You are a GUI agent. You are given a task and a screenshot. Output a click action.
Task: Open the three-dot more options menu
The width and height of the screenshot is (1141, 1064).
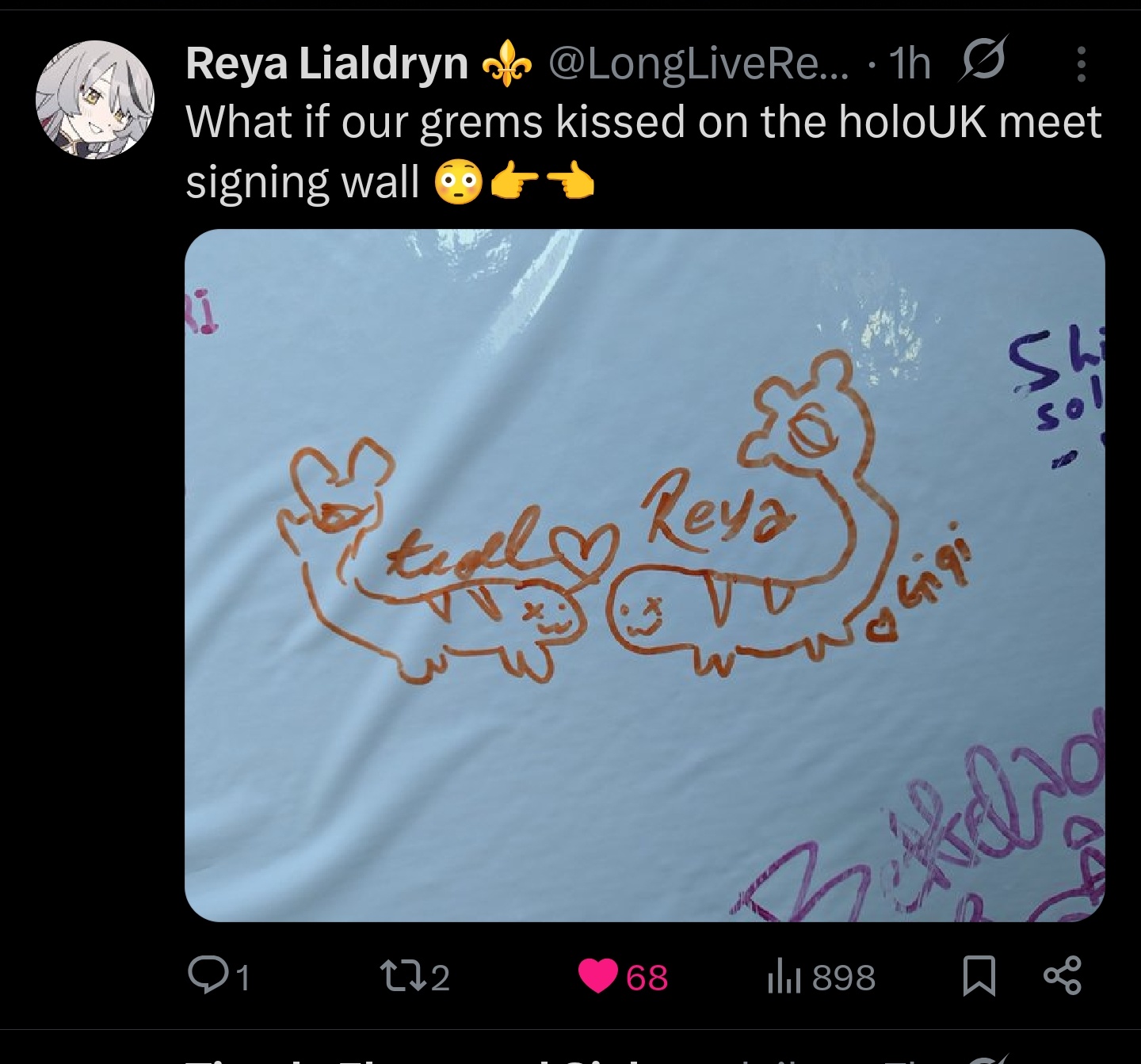(1081, 63)
